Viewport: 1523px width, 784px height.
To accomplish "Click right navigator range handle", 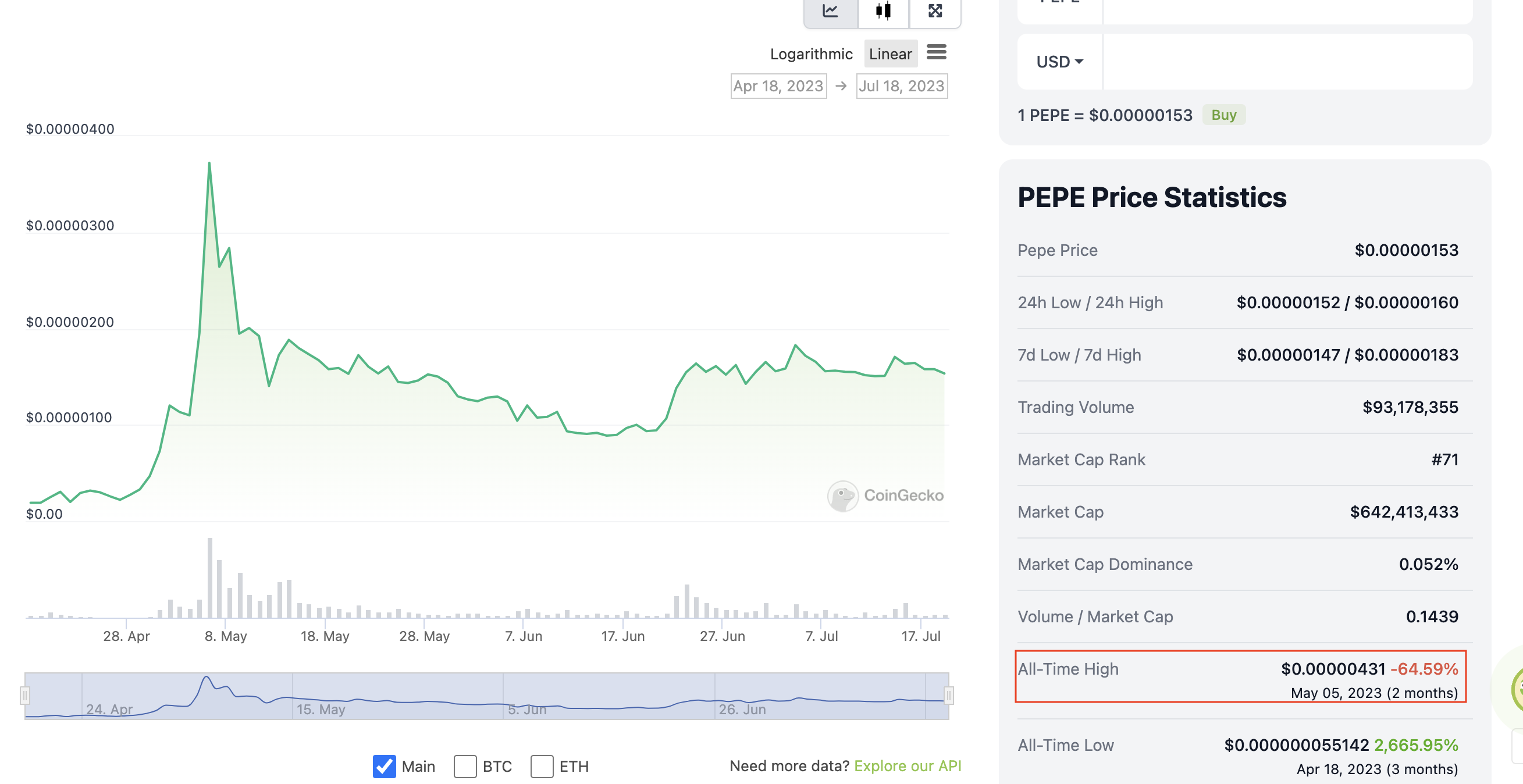I will [x=948, y=696].
